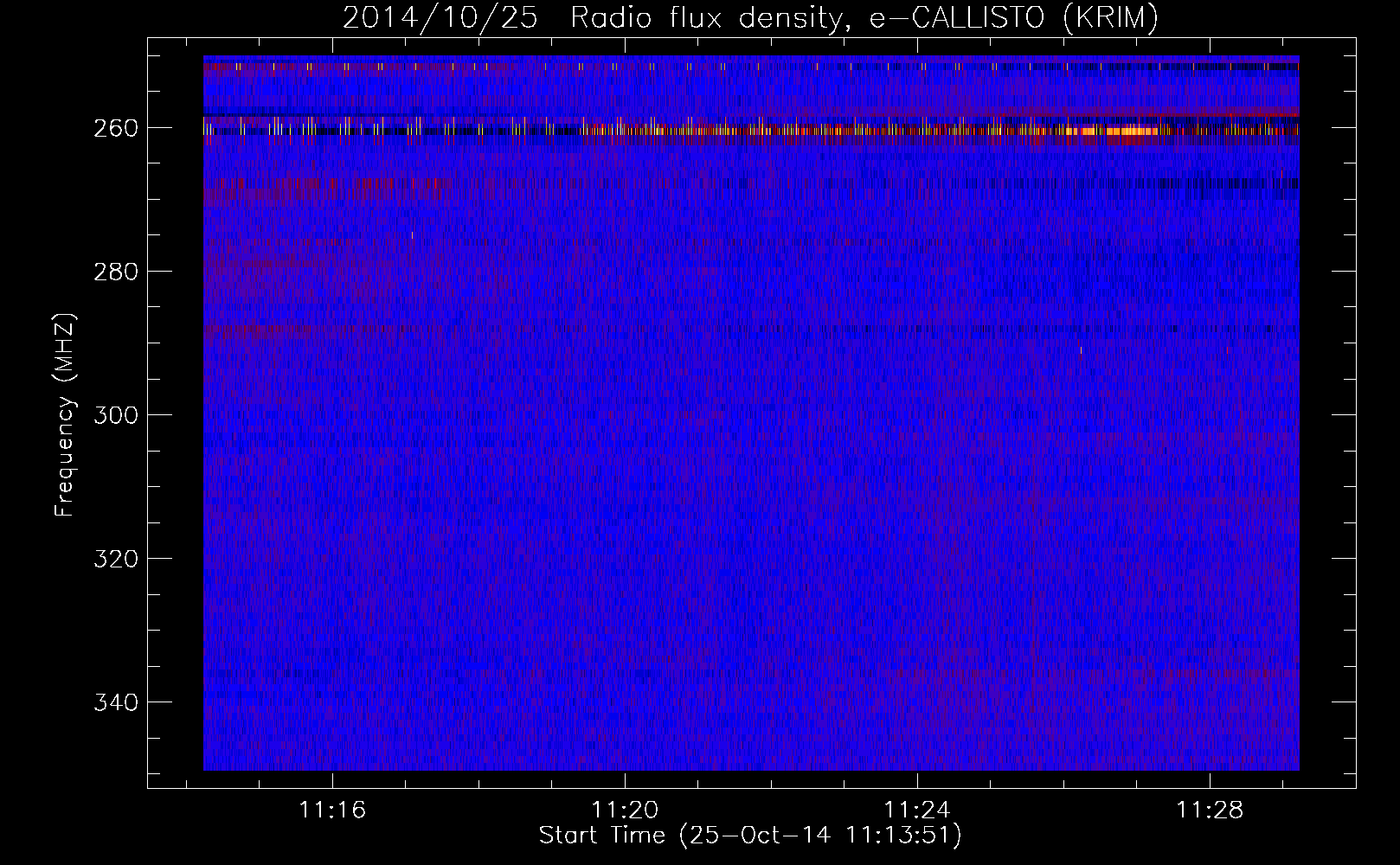Click the 11:16 time tick label
Image resolution: width=1400 pixels, height=865 pixels.
point(332,811)
